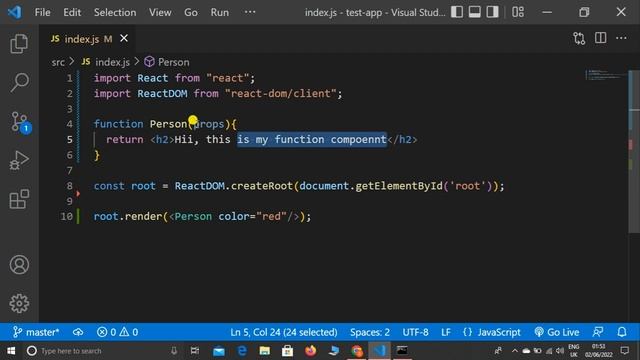
Task: Click the breakpoint marker near line 9
Action: click(78, 194)
